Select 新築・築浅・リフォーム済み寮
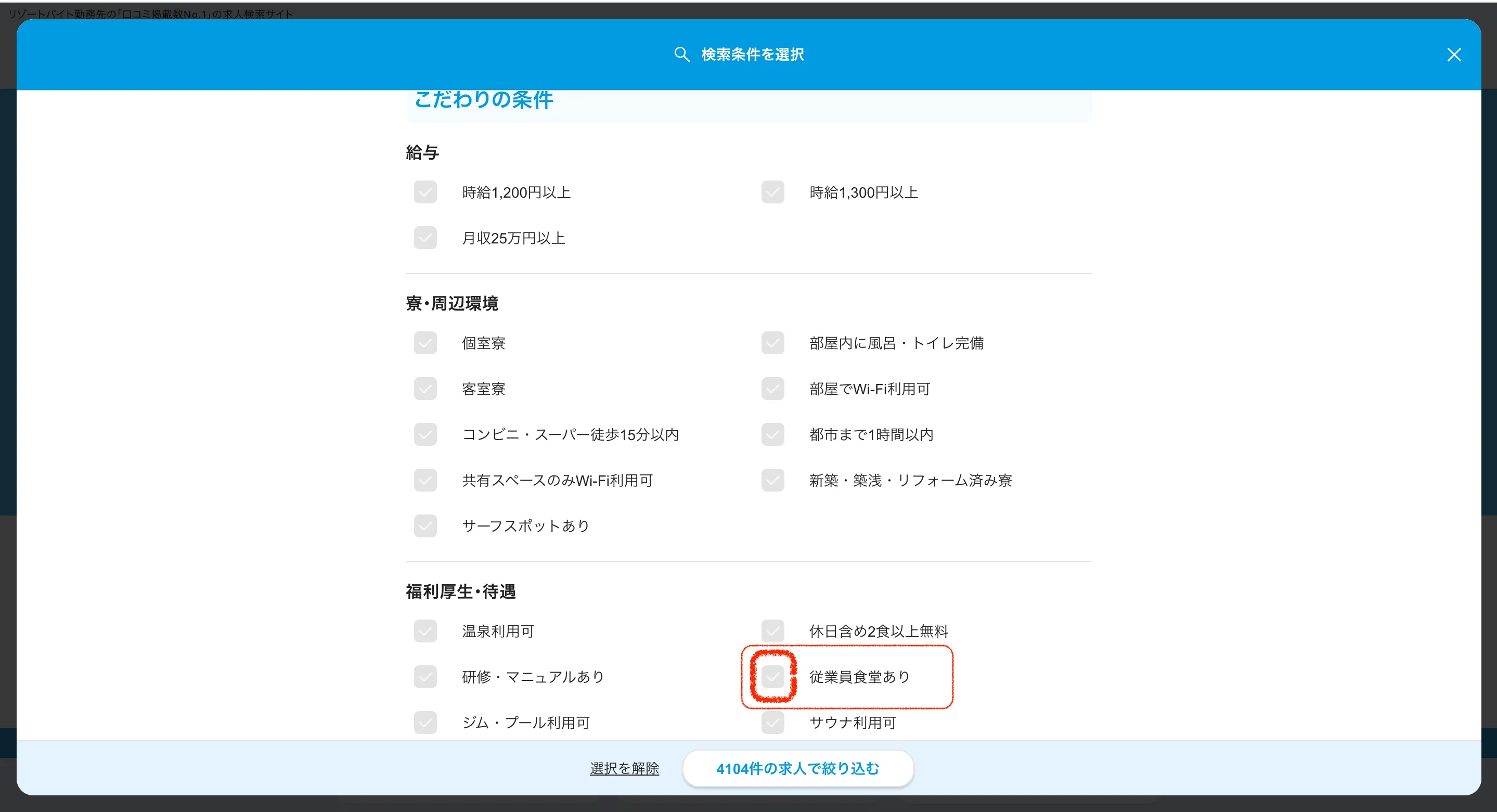Viewport: 1497px width, 812px height. click(772, 480)
